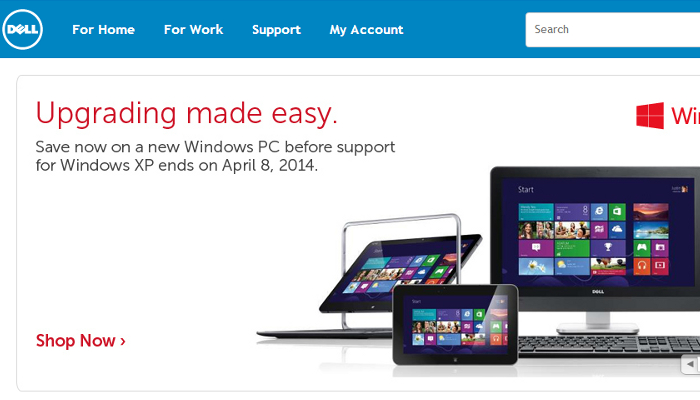Click the SkyDrive cloud tile on monitor
This screenshot has height=400, width=700.
click(x=617, y=229)
